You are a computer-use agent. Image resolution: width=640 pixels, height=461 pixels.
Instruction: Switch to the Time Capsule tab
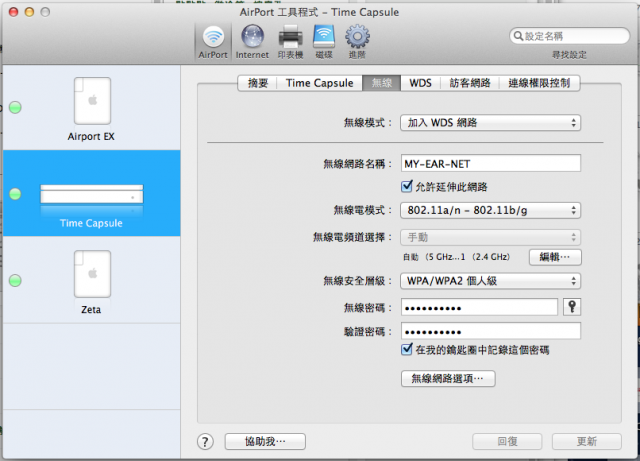coord(320,83)
